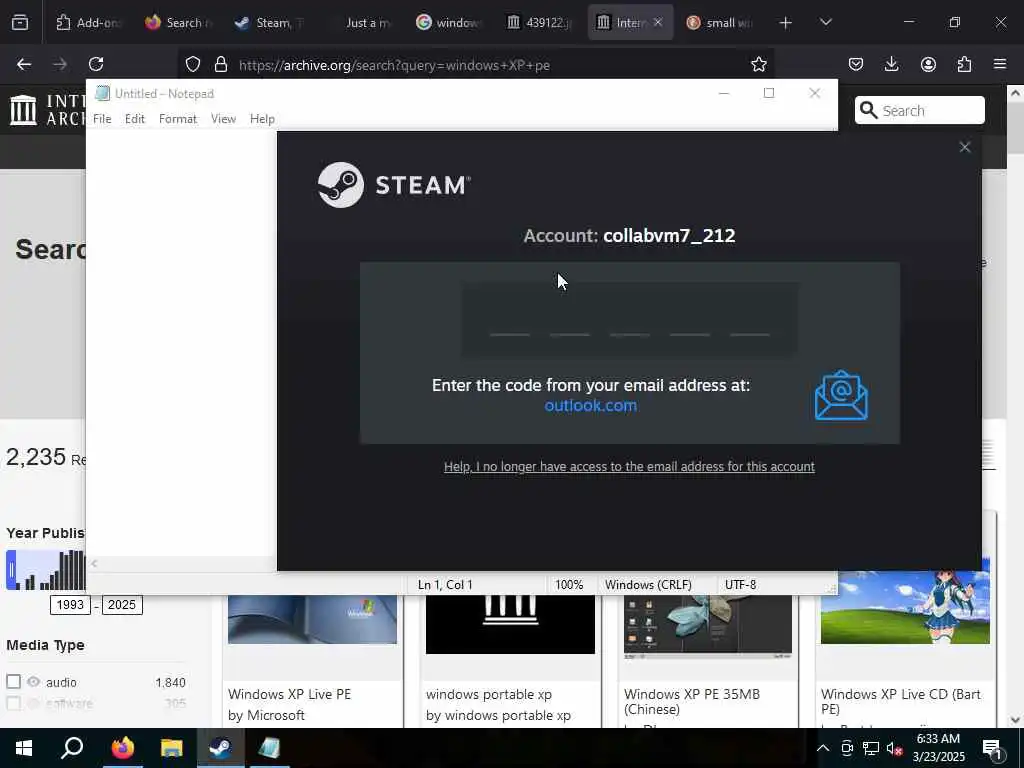
Task: Open Notepad Help menu
Action: pyautogui.click(x=262, y=119)
